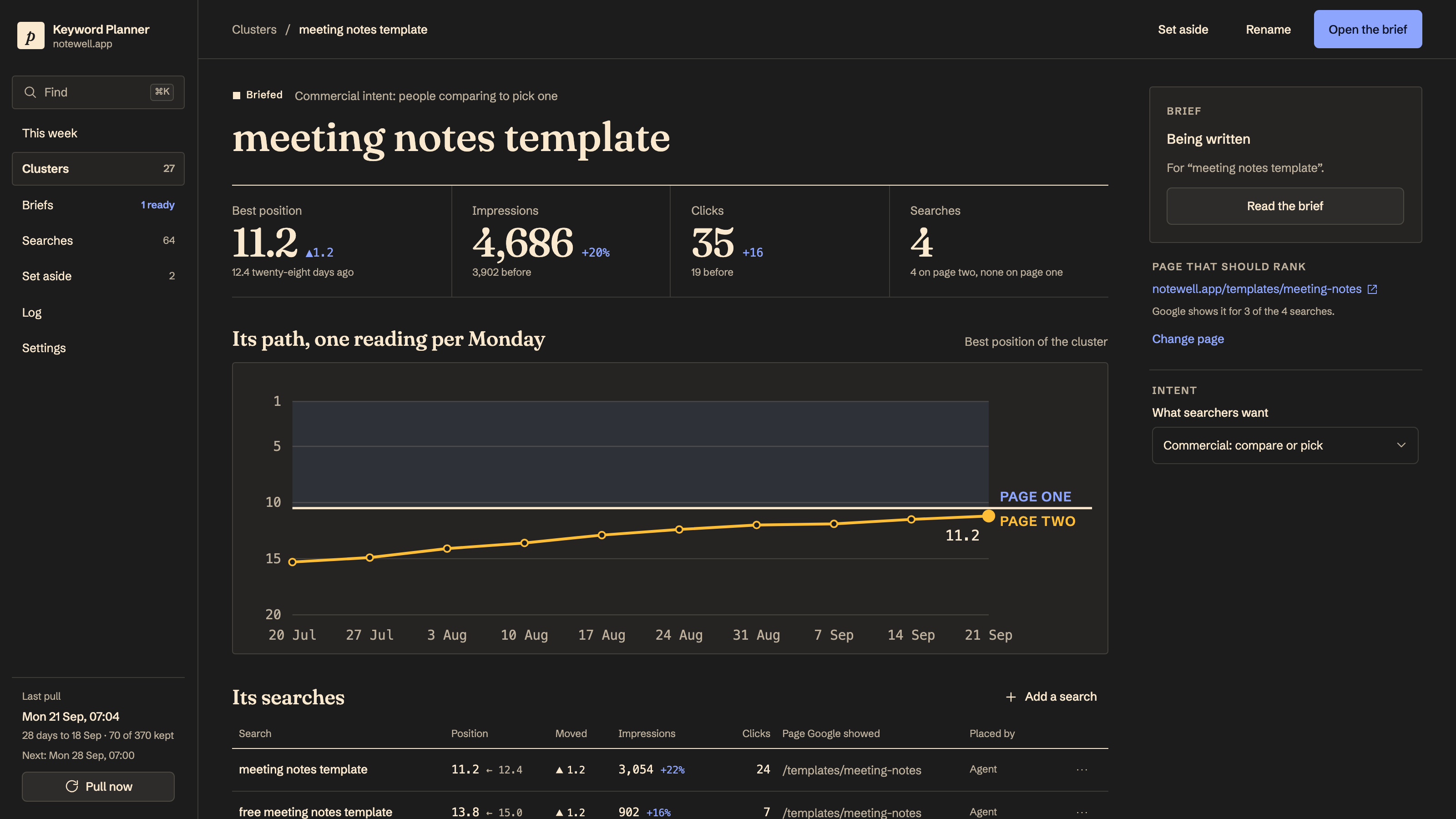This screenshot has width=1456, height=819.
Task: Click the Change page link
Action: coord(1188,339)
